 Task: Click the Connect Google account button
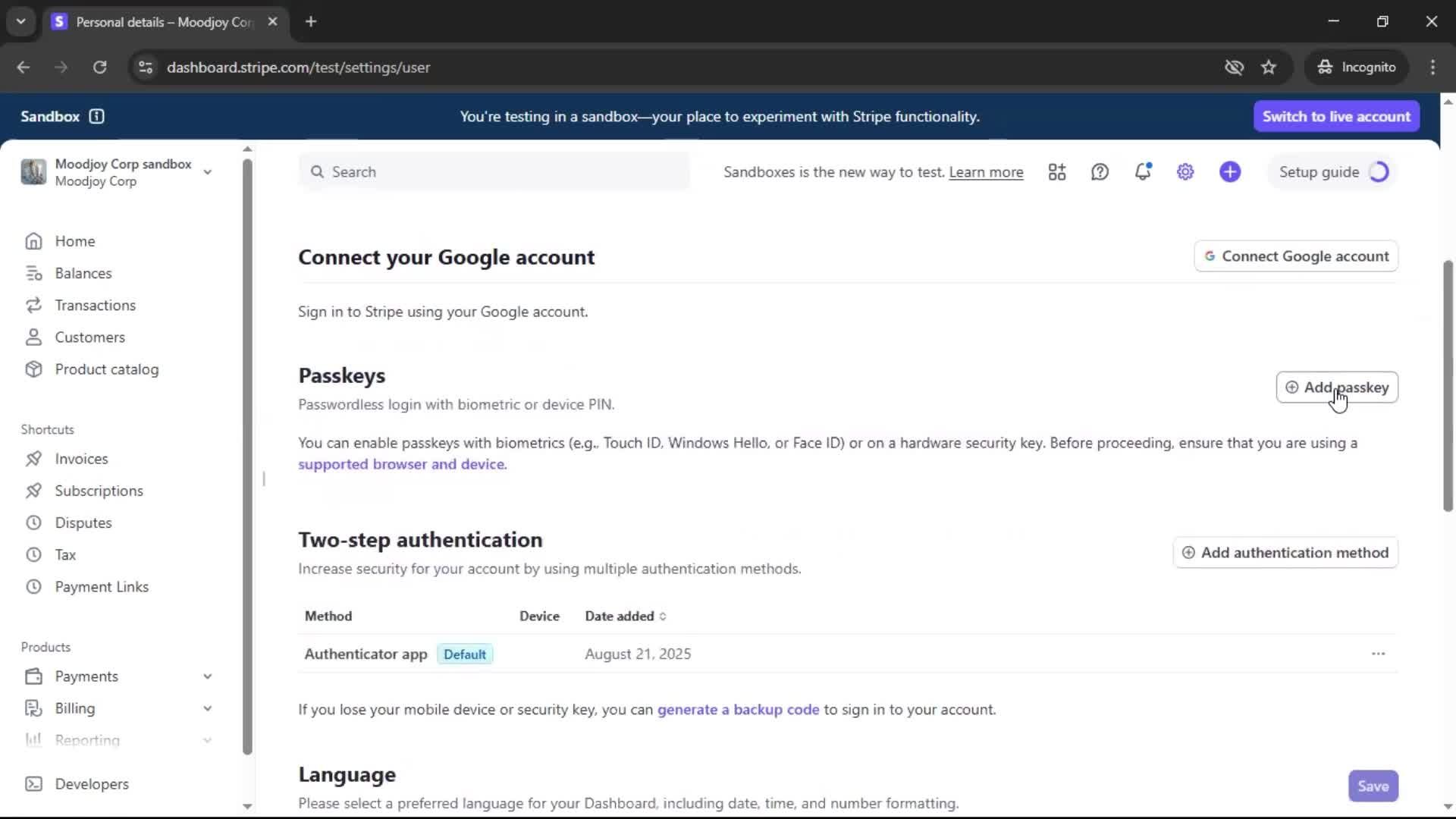click(x=1296, y=256)
